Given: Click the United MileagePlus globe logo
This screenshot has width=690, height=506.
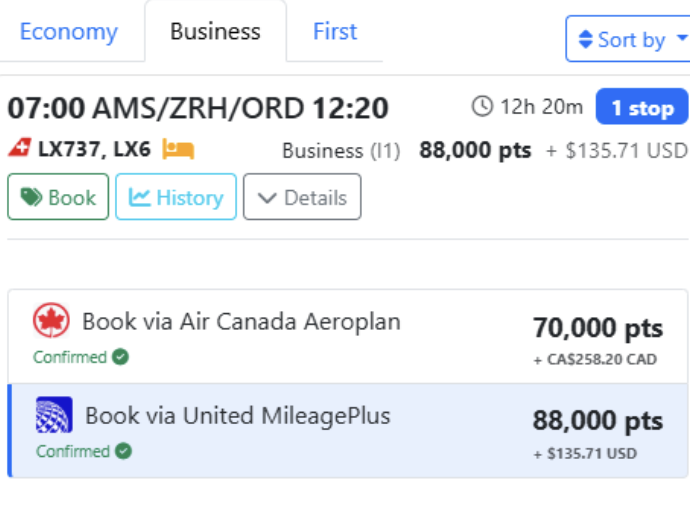Looking at the screenshot, I should [54, 415].
